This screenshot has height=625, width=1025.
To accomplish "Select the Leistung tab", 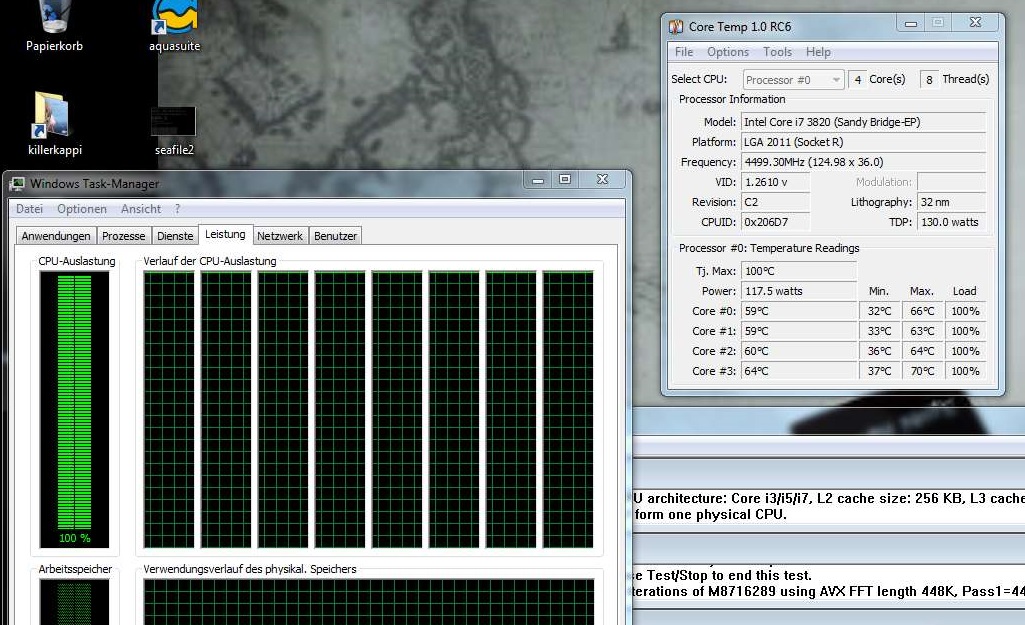I will 225,233.
